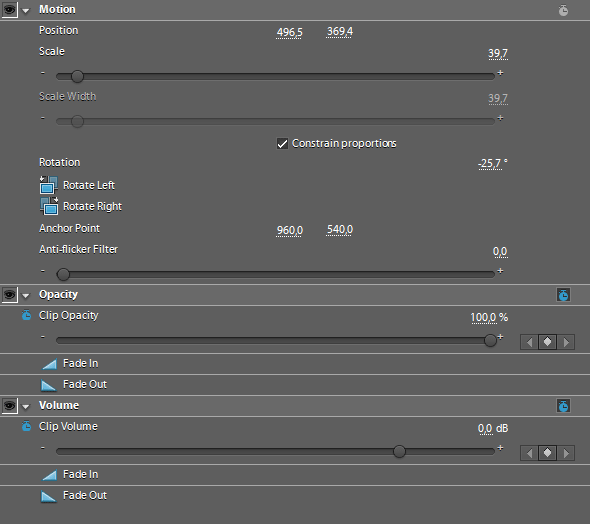Click Anchor Point X value 960,0
Image resolution: width=590 pixels, height=524 pixels.
tap(289, 230)
